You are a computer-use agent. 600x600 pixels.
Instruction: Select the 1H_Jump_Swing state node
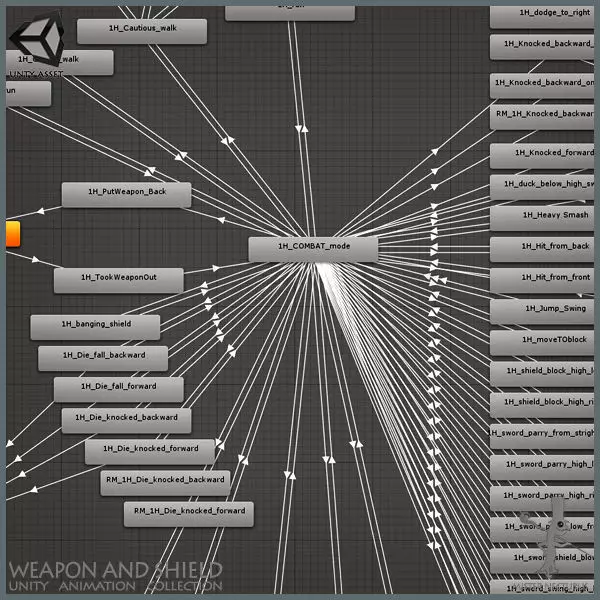pos(542,312)
